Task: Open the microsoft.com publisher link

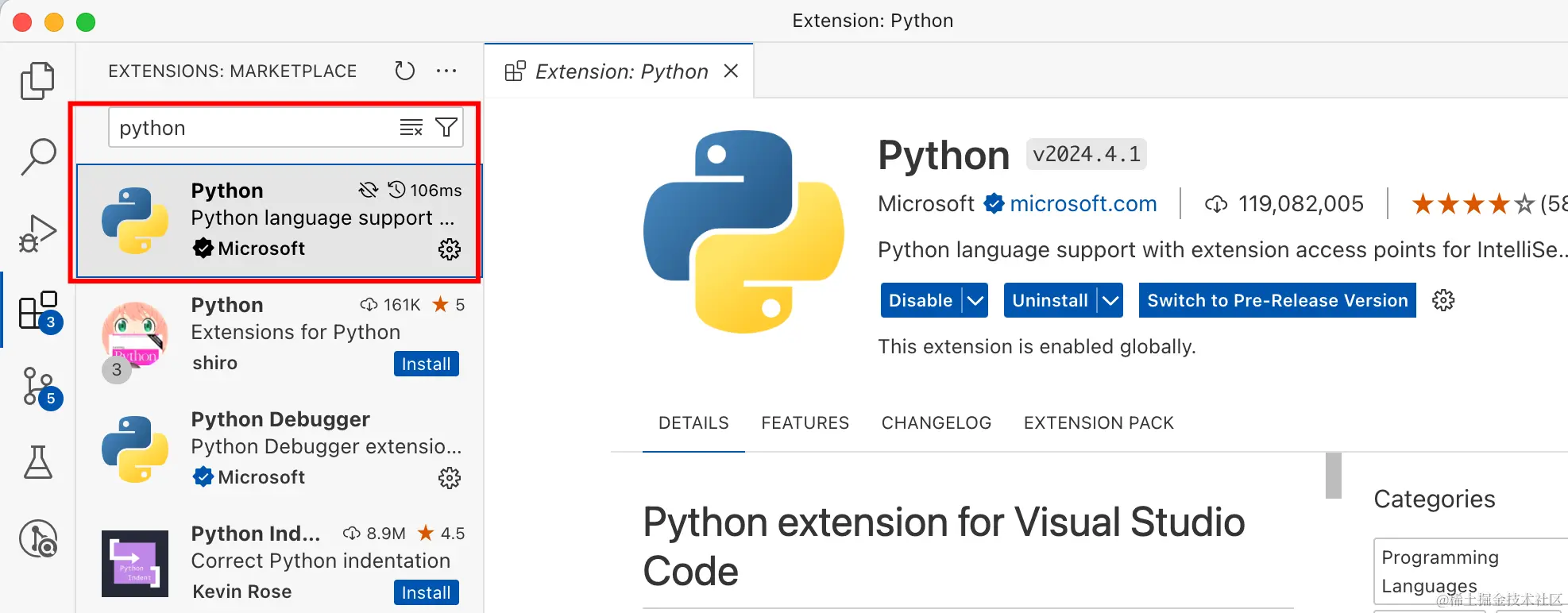Action: tap(1083, 204)
